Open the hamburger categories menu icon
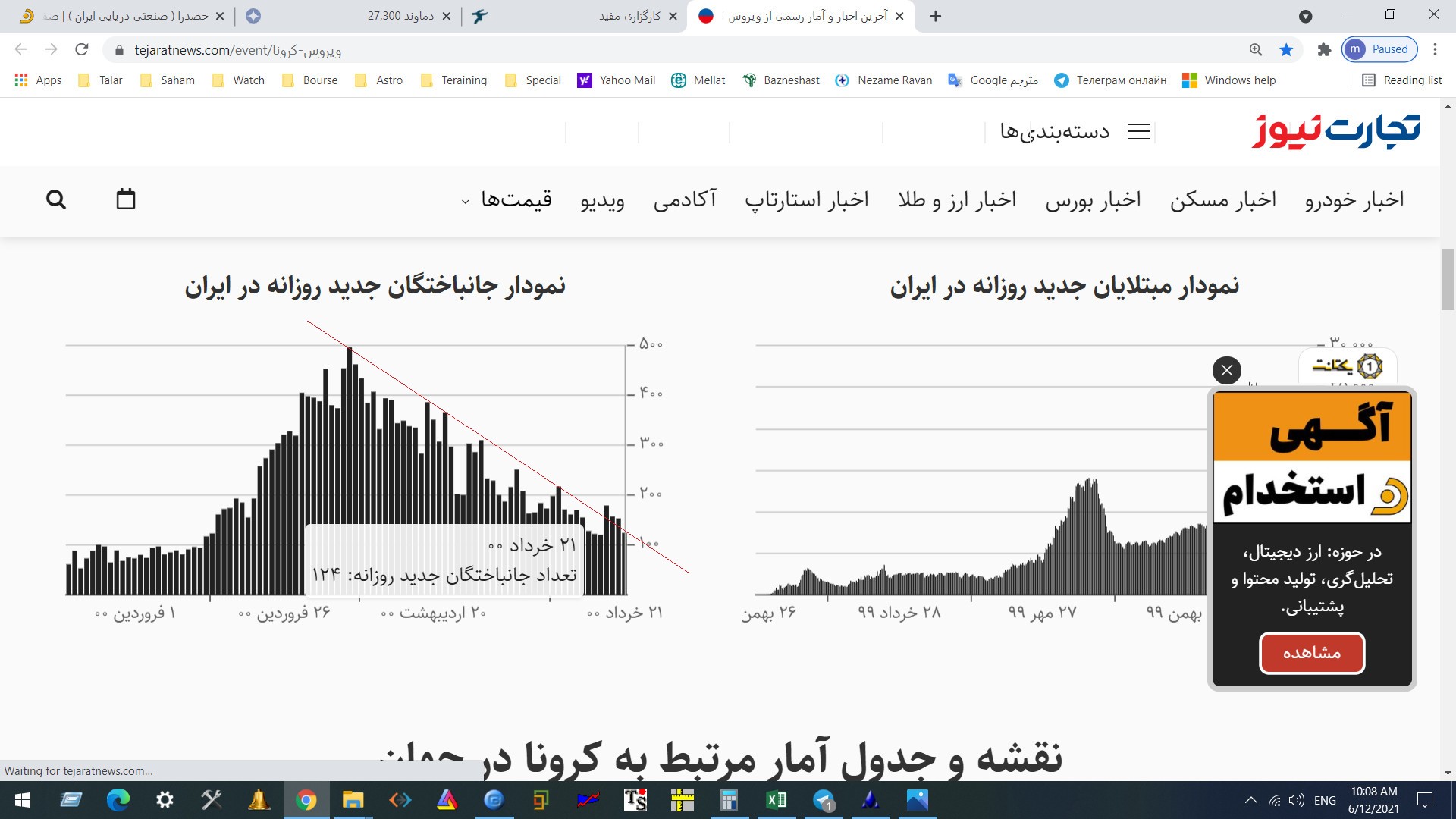 (x=1139, y=131)
